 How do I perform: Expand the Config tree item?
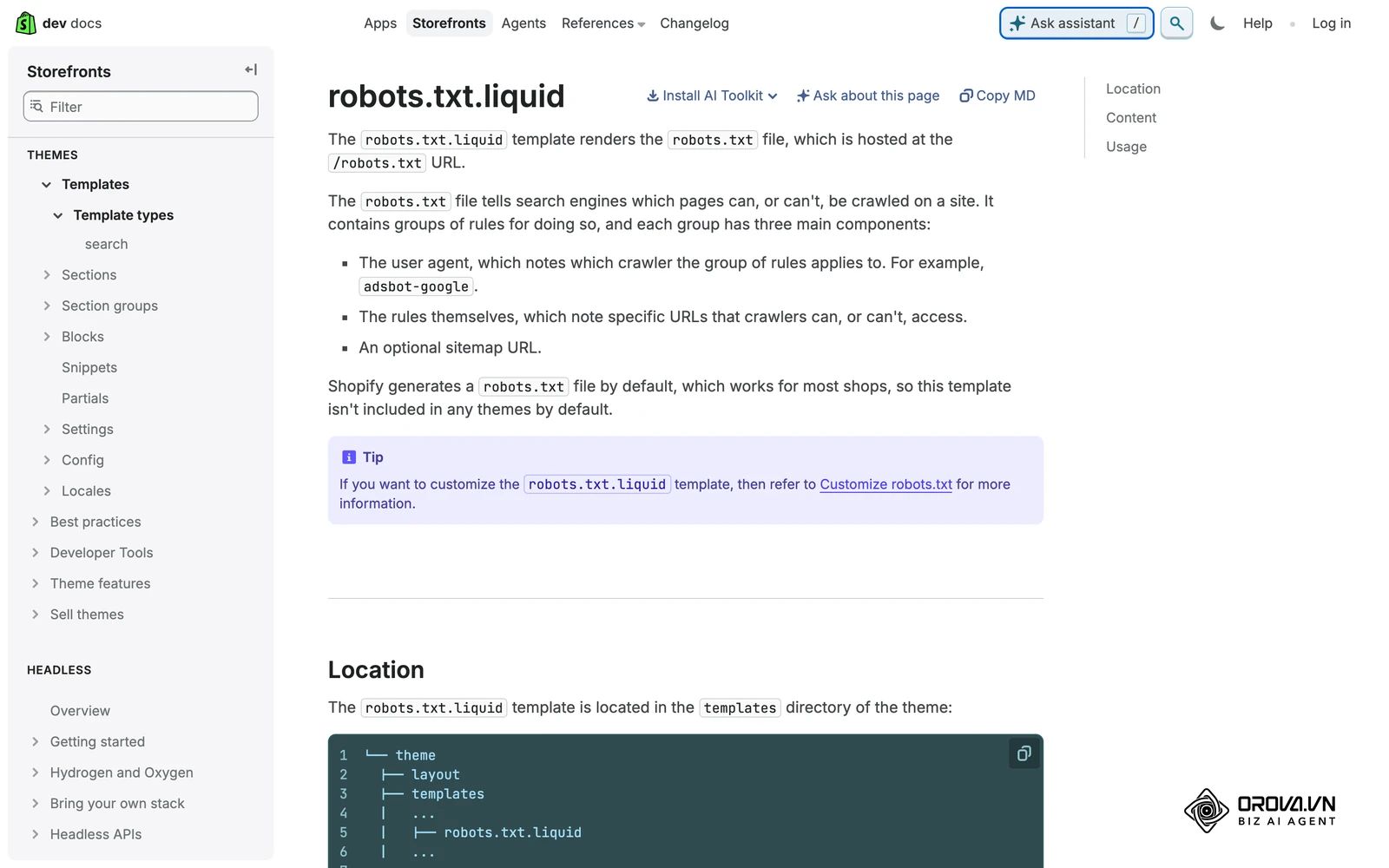(x=47, y=460)
